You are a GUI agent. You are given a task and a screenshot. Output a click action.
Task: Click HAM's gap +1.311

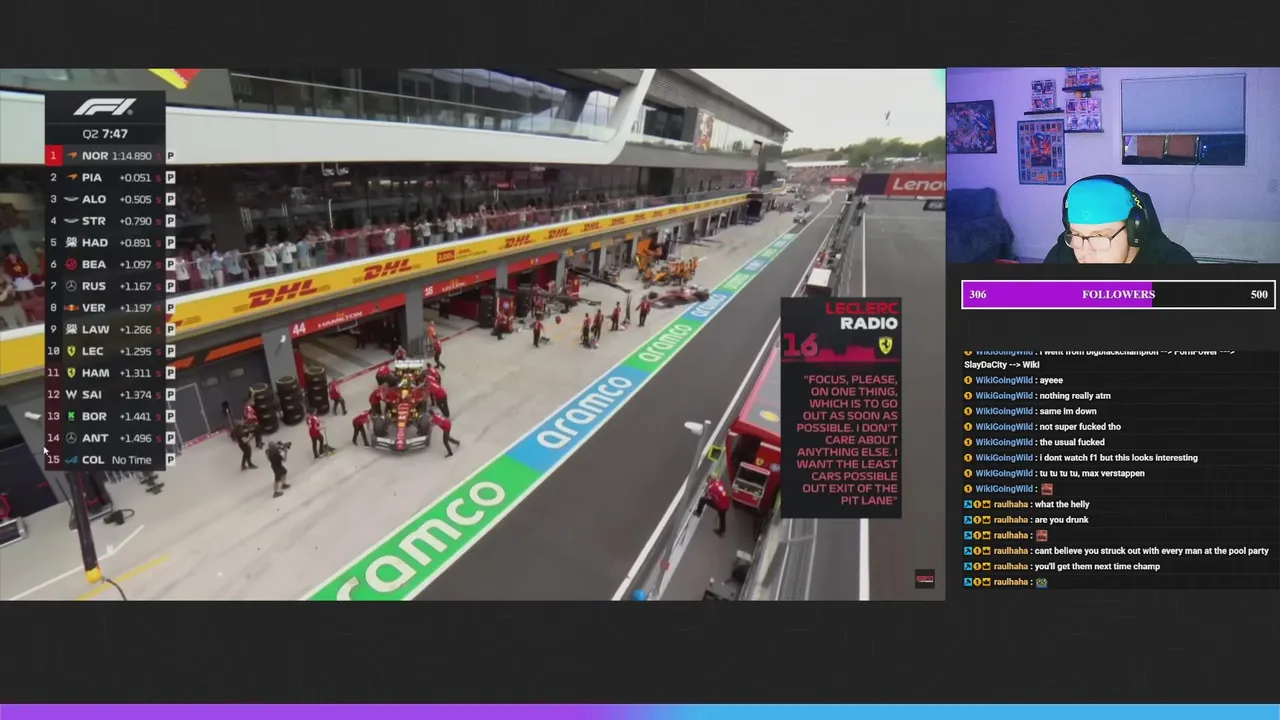[135, 373]
